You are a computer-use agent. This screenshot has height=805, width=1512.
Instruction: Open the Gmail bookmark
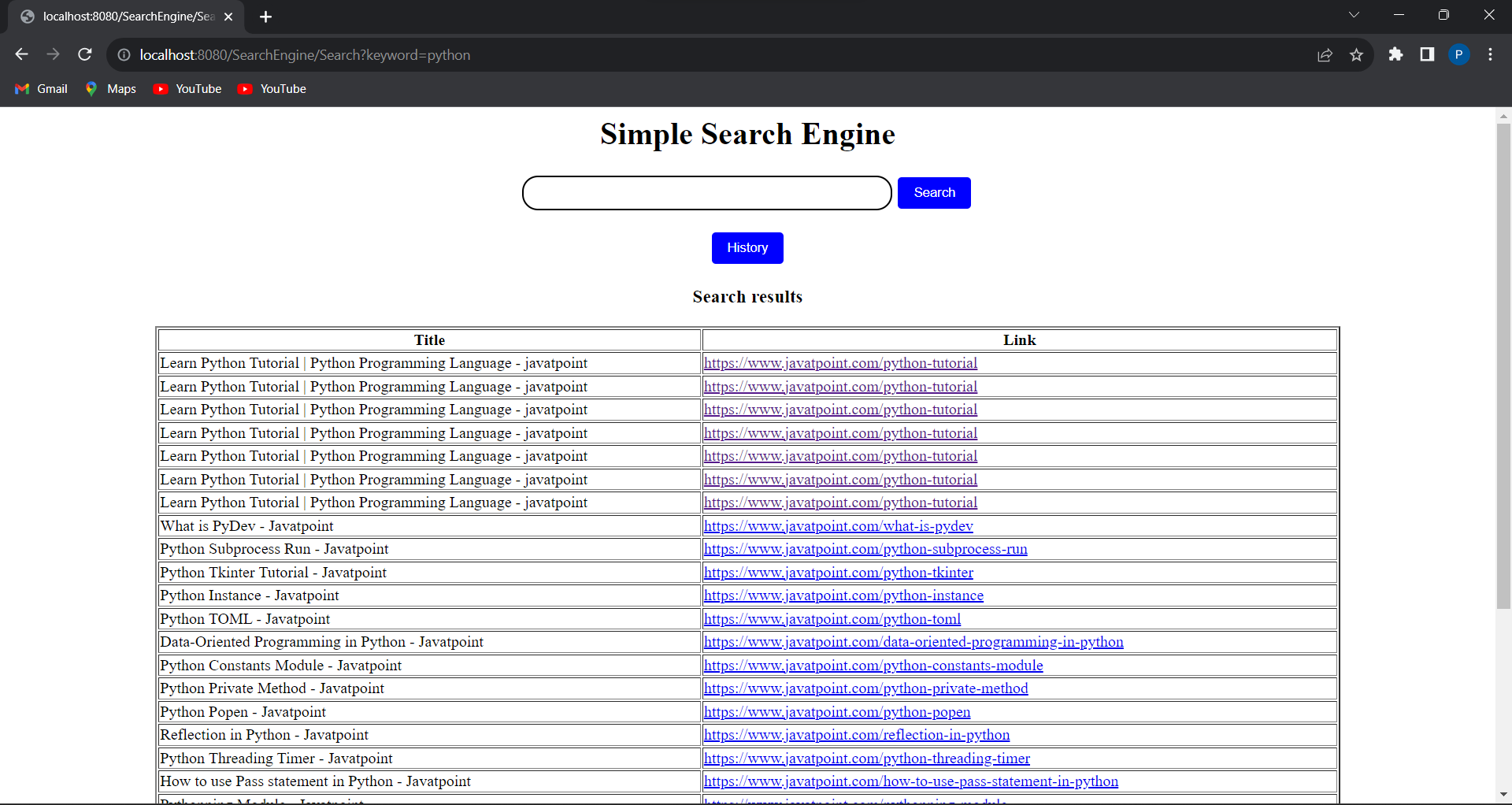[40, 89]
